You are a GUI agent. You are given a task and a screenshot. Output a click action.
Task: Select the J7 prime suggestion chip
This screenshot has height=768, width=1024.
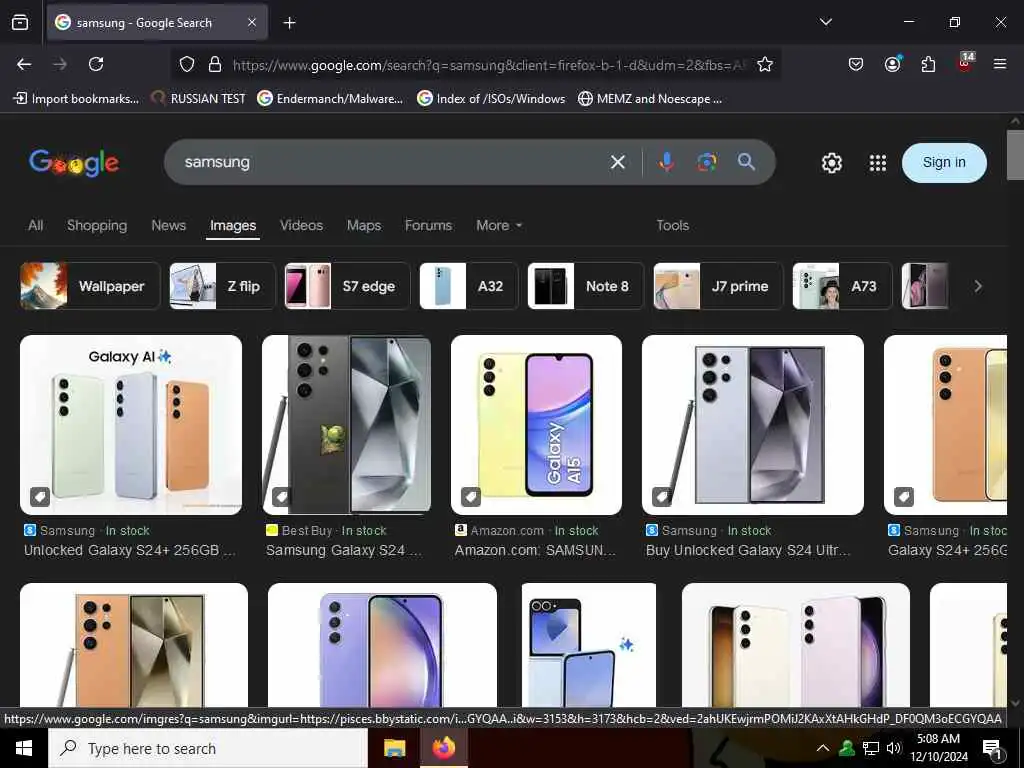coord(718,286)
